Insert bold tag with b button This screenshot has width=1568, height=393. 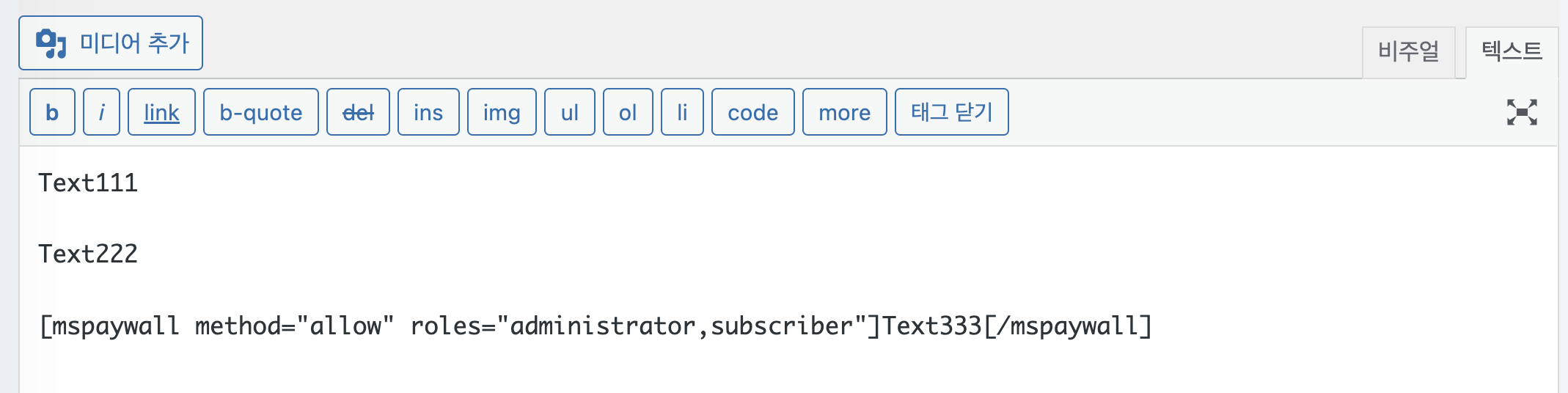pos(52,112)
